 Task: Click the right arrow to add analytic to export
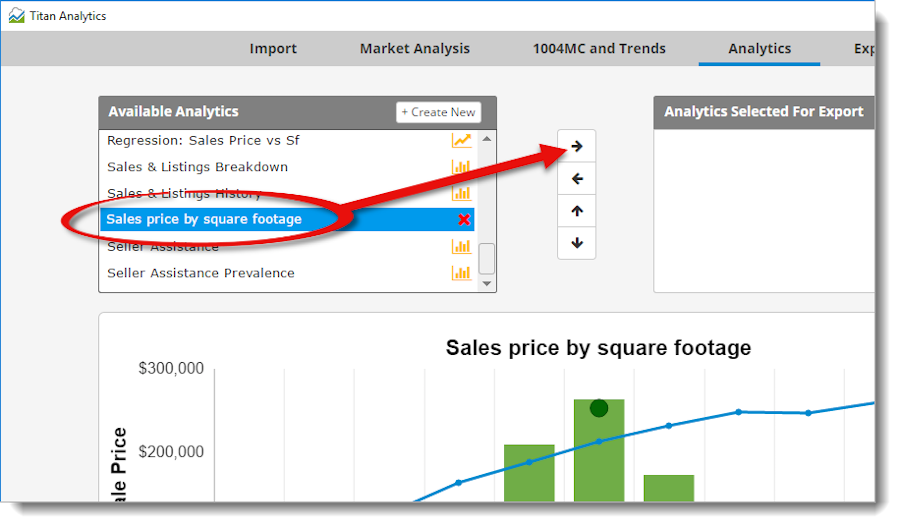point(577,146)
